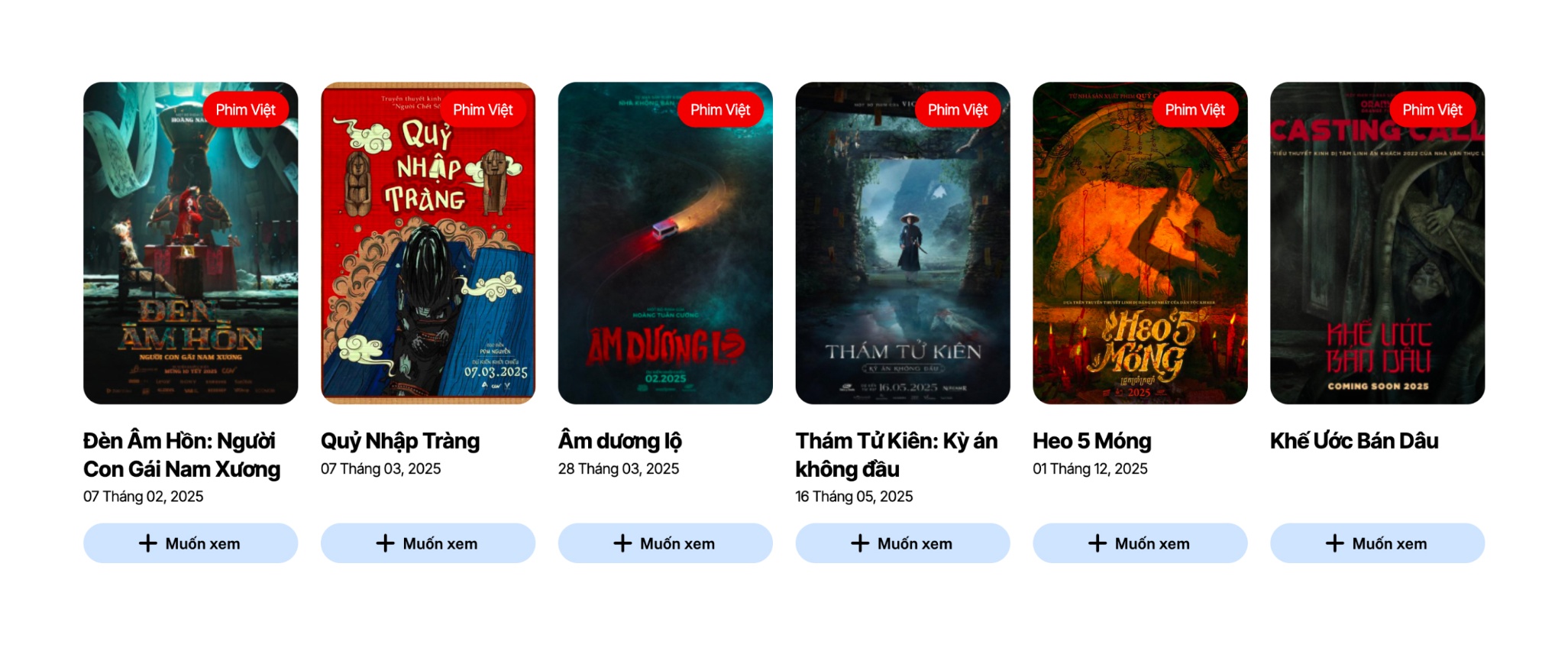Open the title link Quỷ Nhập Tràng
The image size is (1568, 651).
(x=400, y=442)
